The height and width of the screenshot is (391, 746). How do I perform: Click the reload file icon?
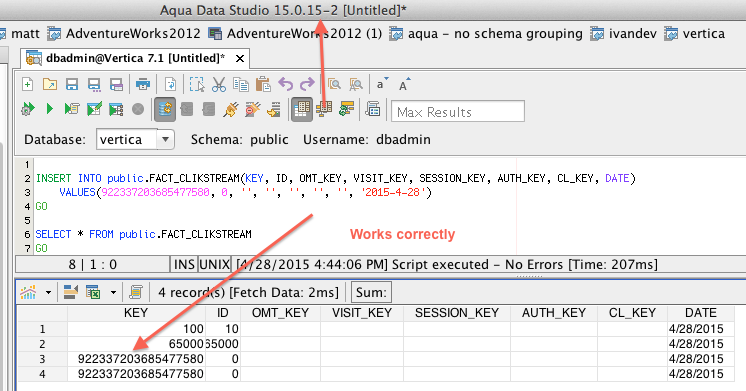(170, 85)
